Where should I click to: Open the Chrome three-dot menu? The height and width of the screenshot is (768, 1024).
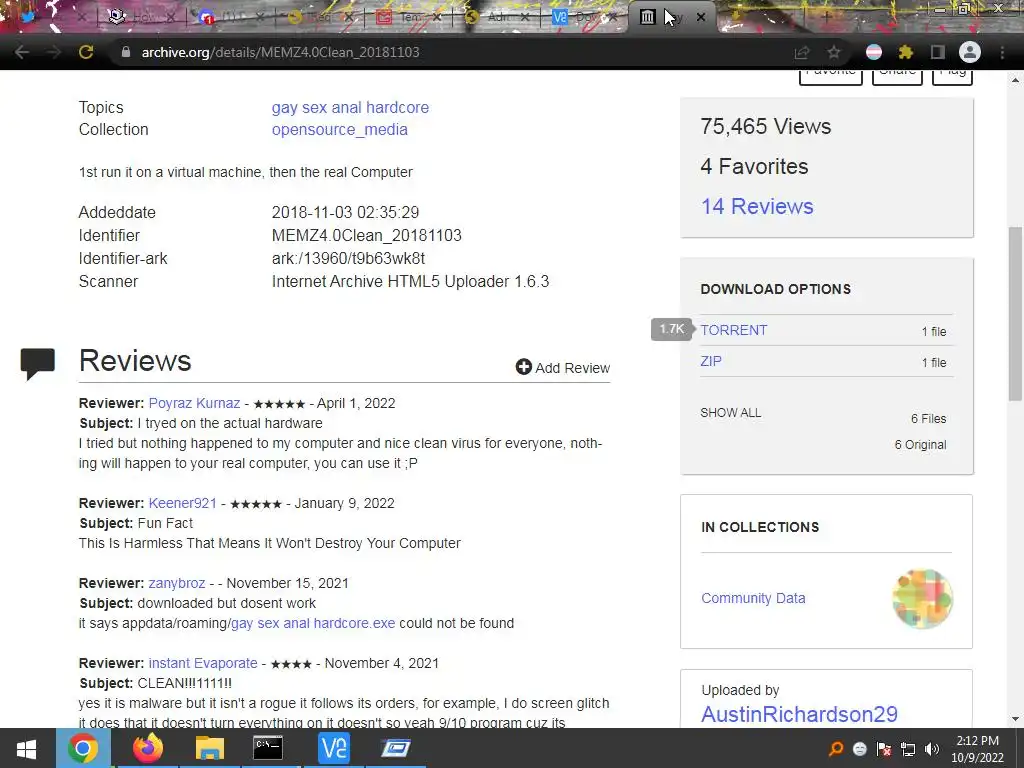coord(1002,52)
